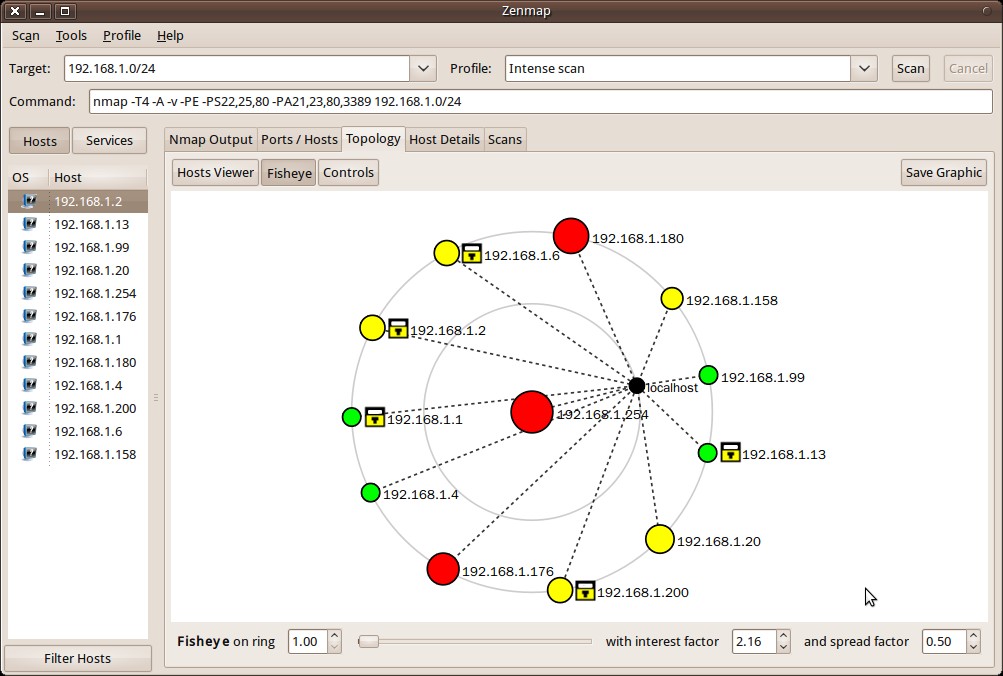This screenshot has height=676, width=1003.
Task: Click the OS icon next to 192.168.1.254
Action: 29,294
